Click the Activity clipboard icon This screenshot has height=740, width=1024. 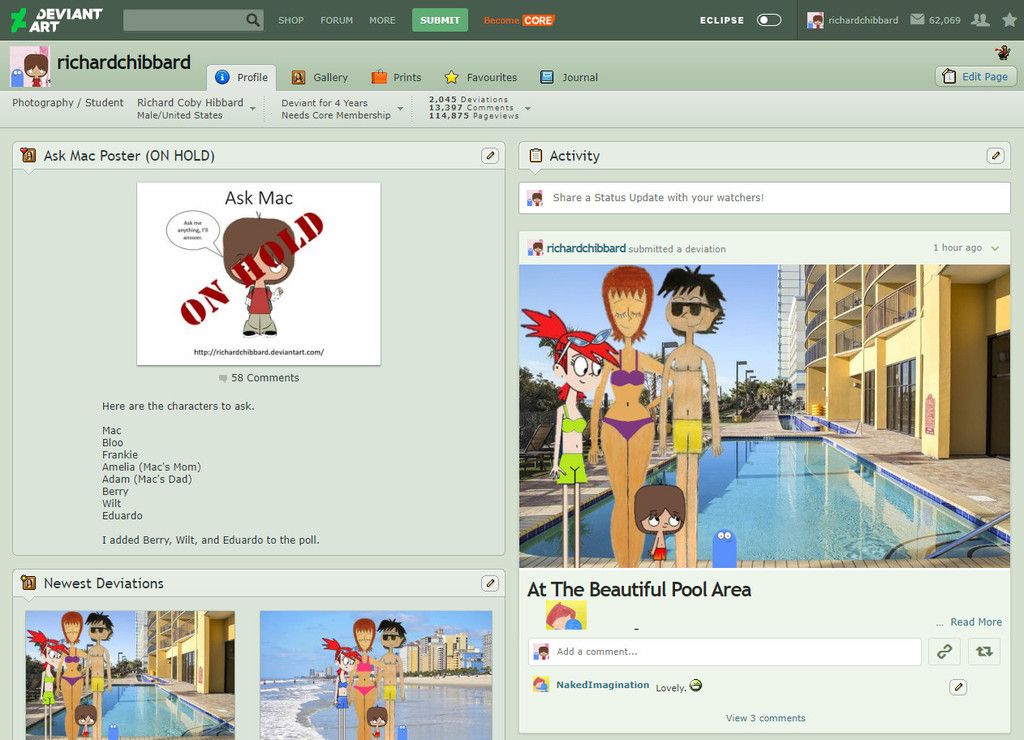(x=536, y=155)
